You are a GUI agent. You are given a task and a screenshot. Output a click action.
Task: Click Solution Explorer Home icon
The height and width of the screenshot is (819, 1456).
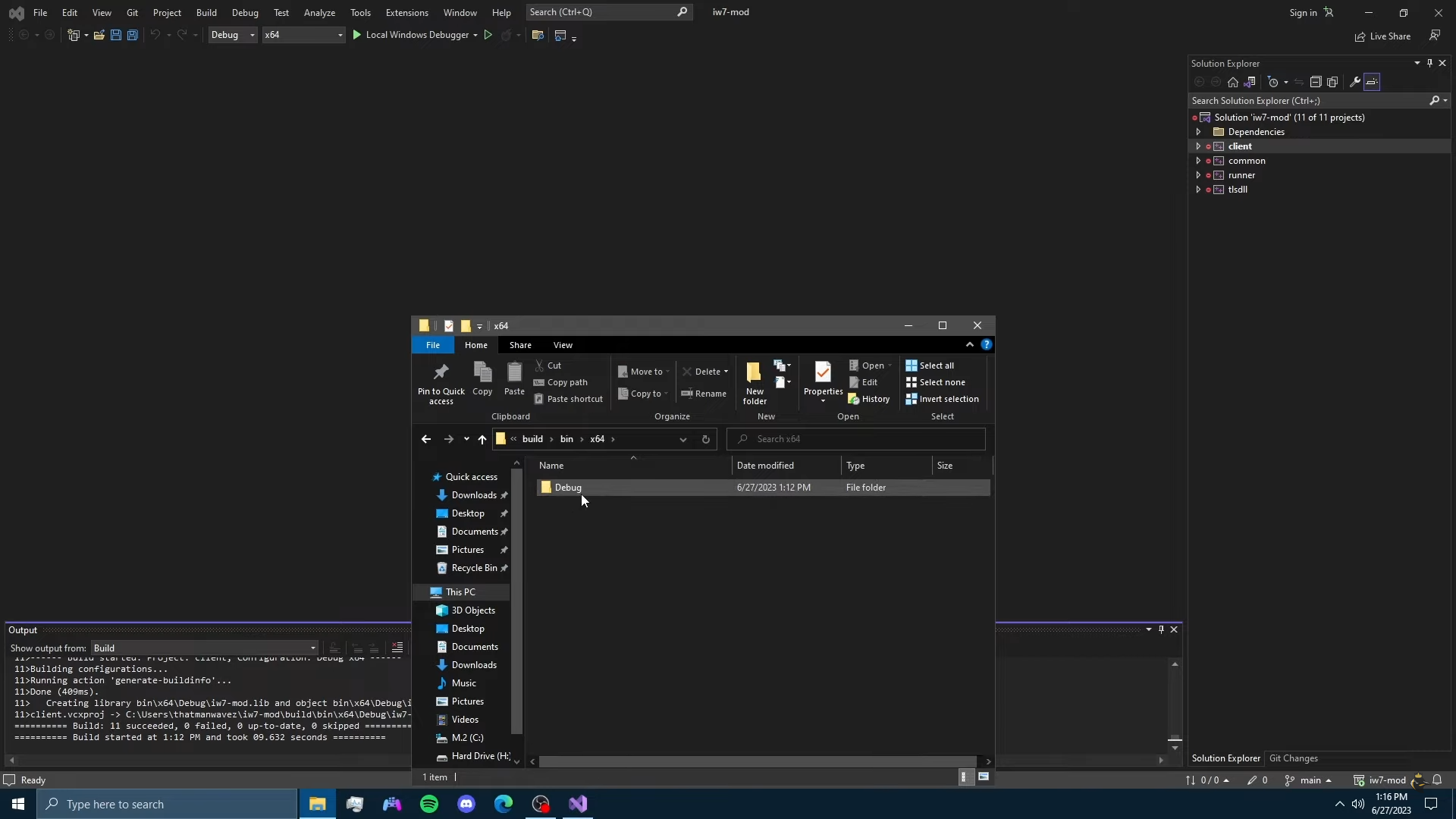coord(1233,82)
